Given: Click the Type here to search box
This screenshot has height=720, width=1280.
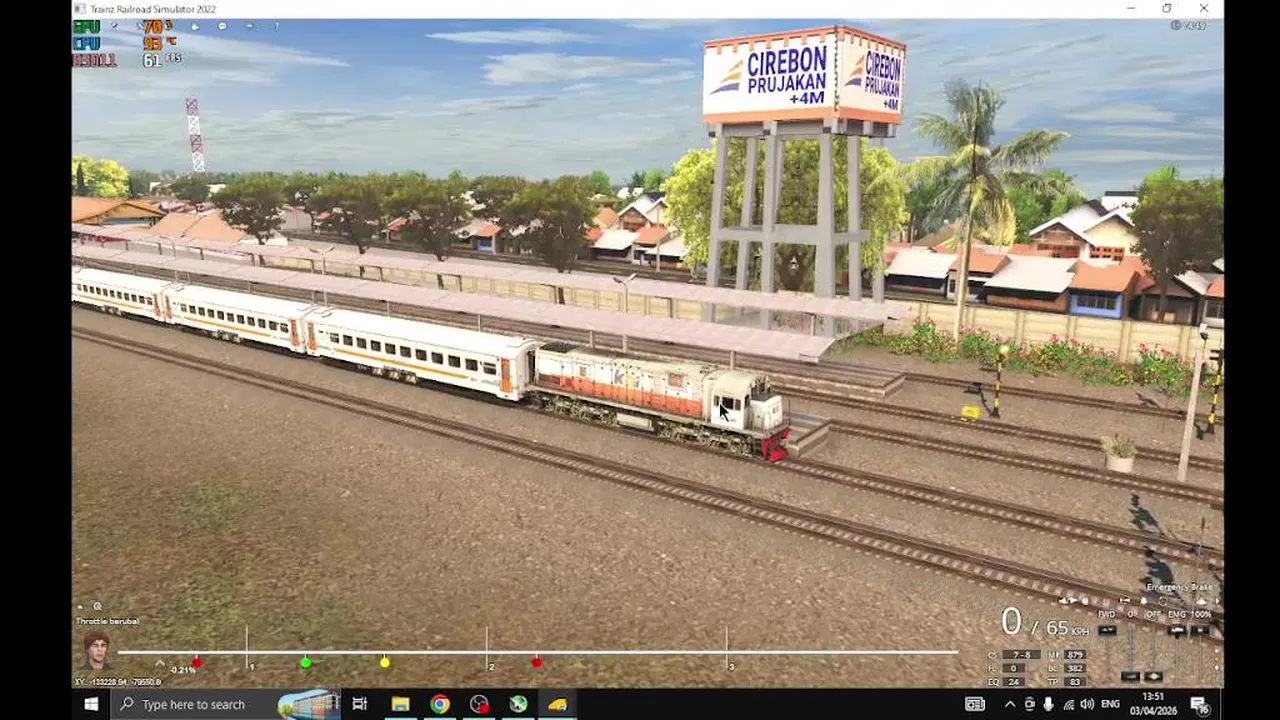Looking at the screenshot, I should [x=225, y=704].
